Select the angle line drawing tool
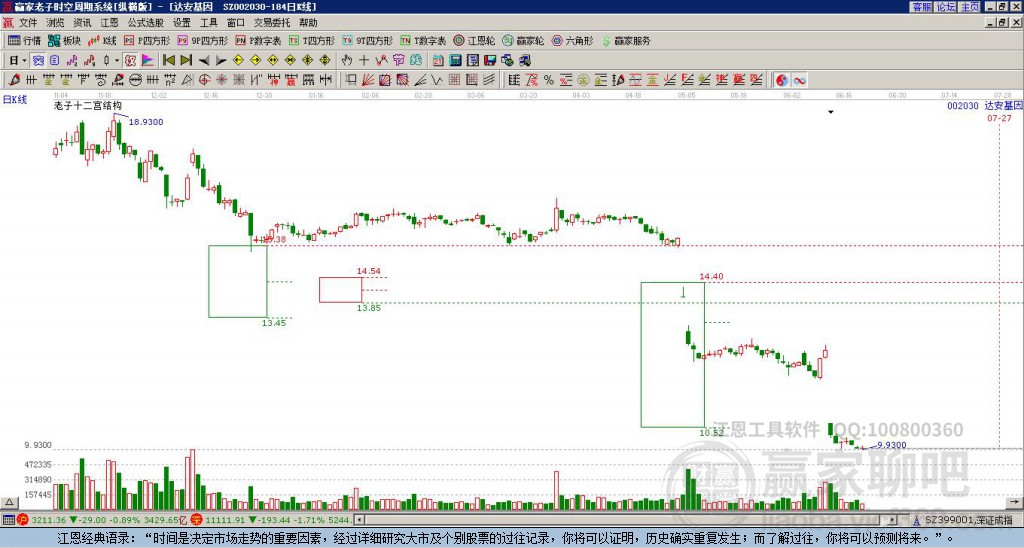This screenshot has height=548, width=1024. pos(419,80)
